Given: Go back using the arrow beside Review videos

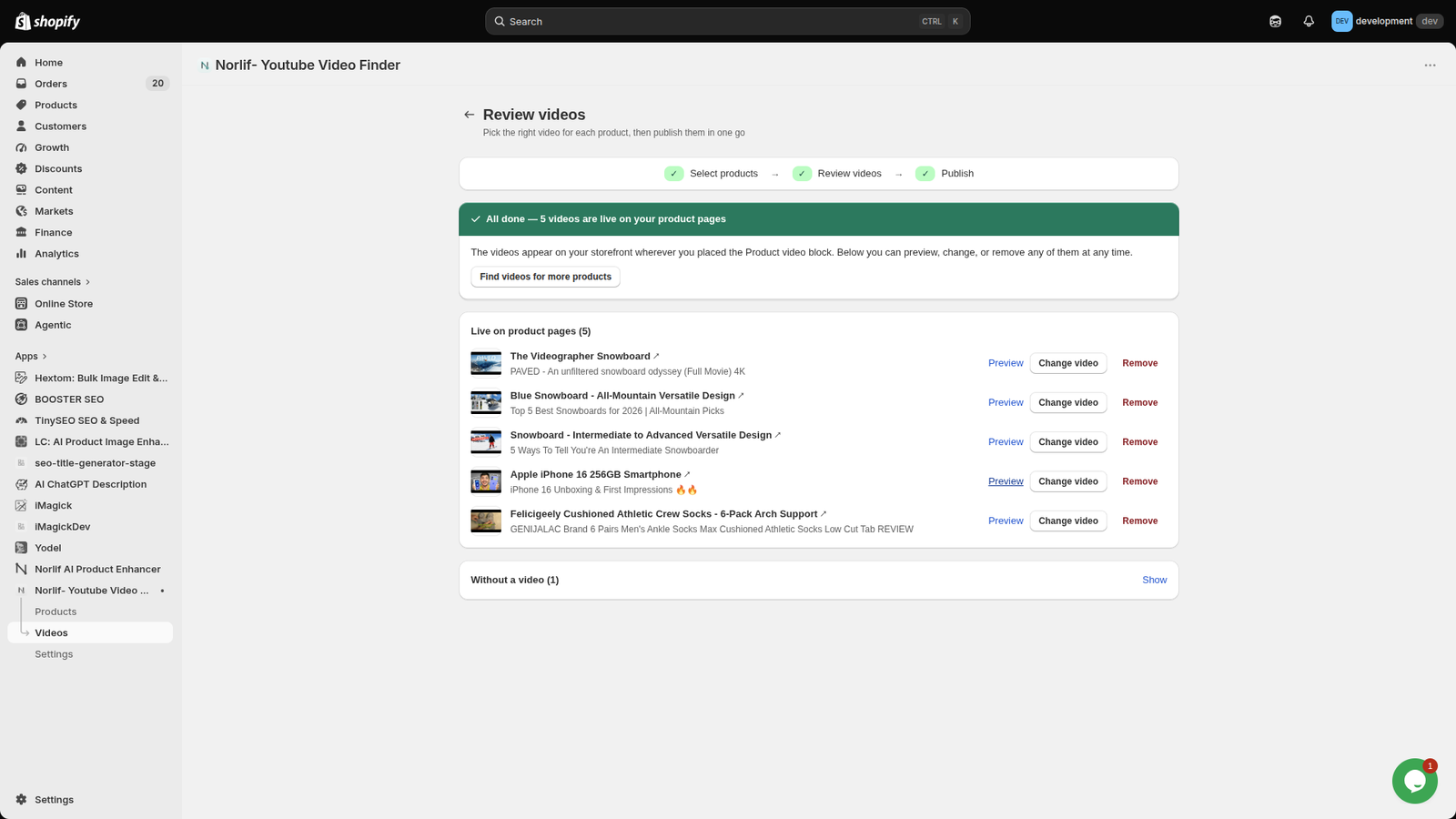Looking at the screenshot, I should [469, 115].
